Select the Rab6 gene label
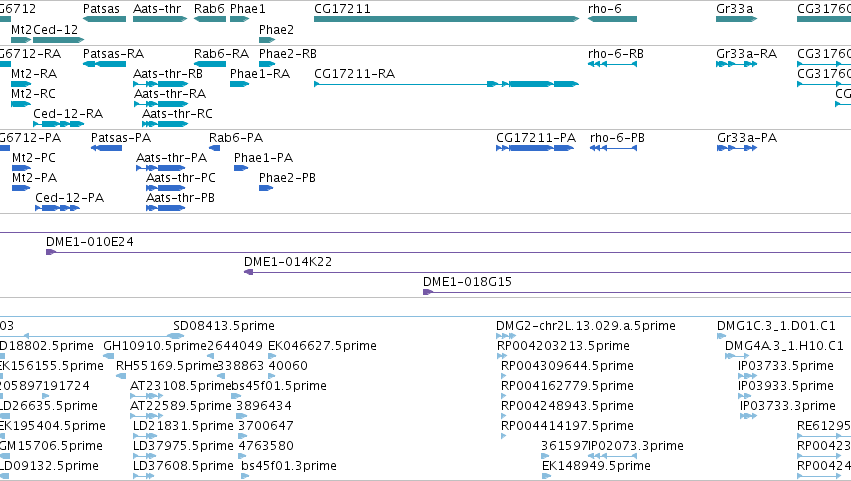This screenshot has width=851, height=481. tap(209, 9)
